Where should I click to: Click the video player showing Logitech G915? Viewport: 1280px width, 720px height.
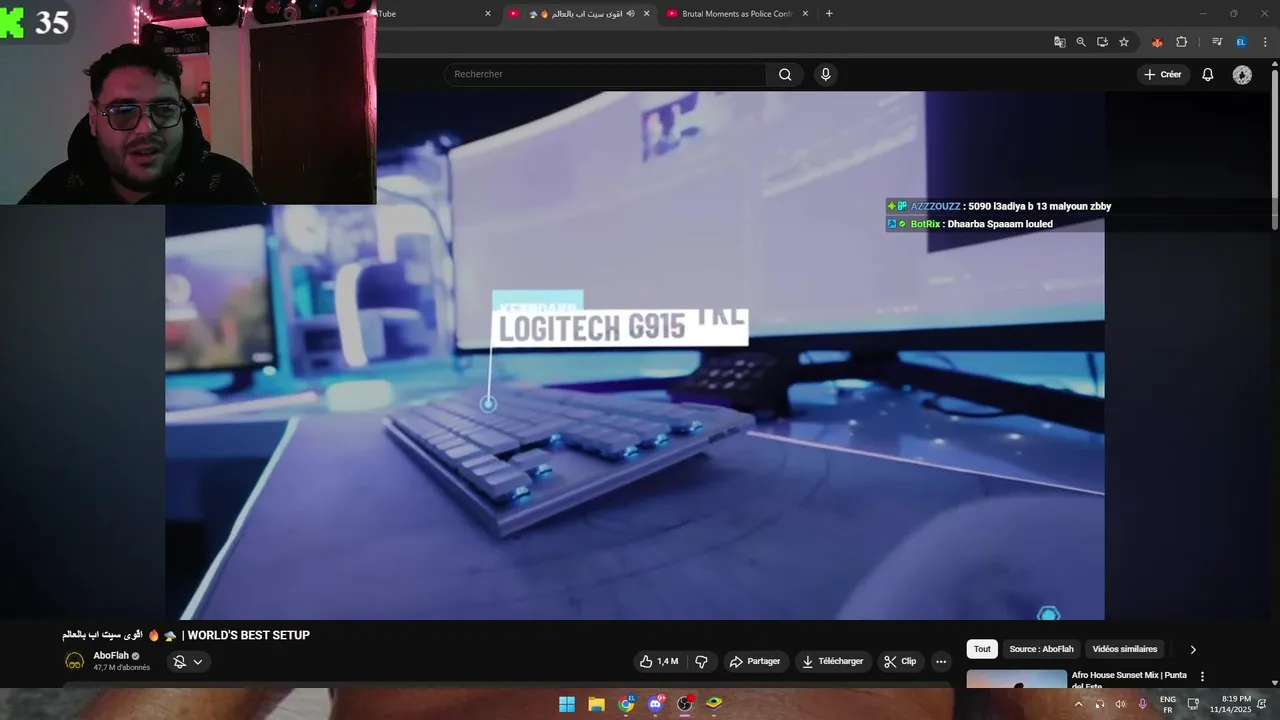coord(635,355)
